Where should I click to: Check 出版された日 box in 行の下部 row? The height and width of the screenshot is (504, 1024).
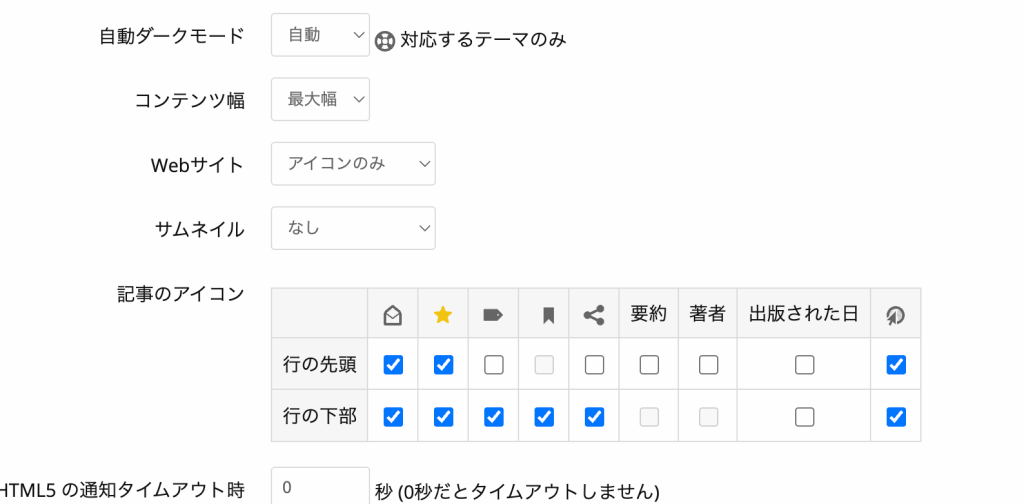coord(804,416)
